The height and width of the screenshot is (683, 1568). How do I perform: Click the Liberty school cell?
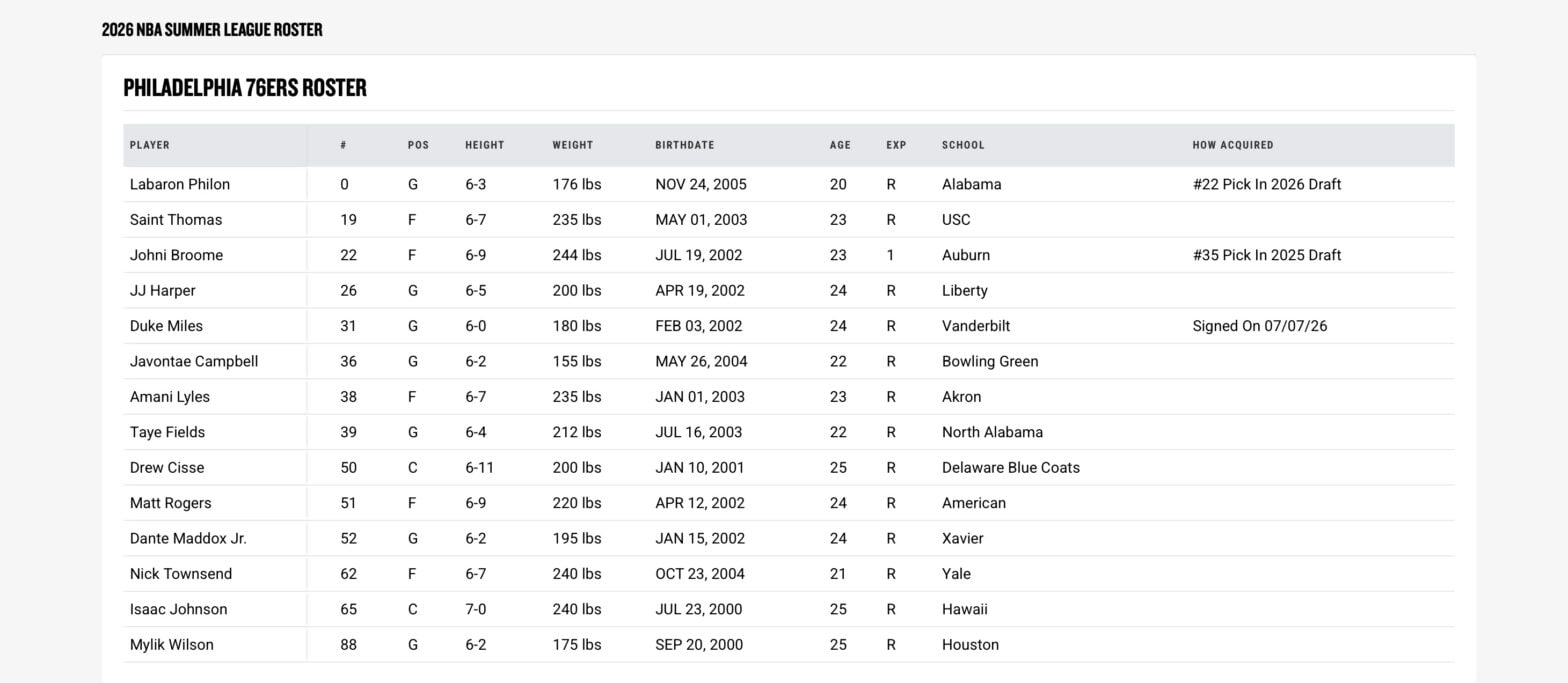pyautogui.click(x=965, y=291)
